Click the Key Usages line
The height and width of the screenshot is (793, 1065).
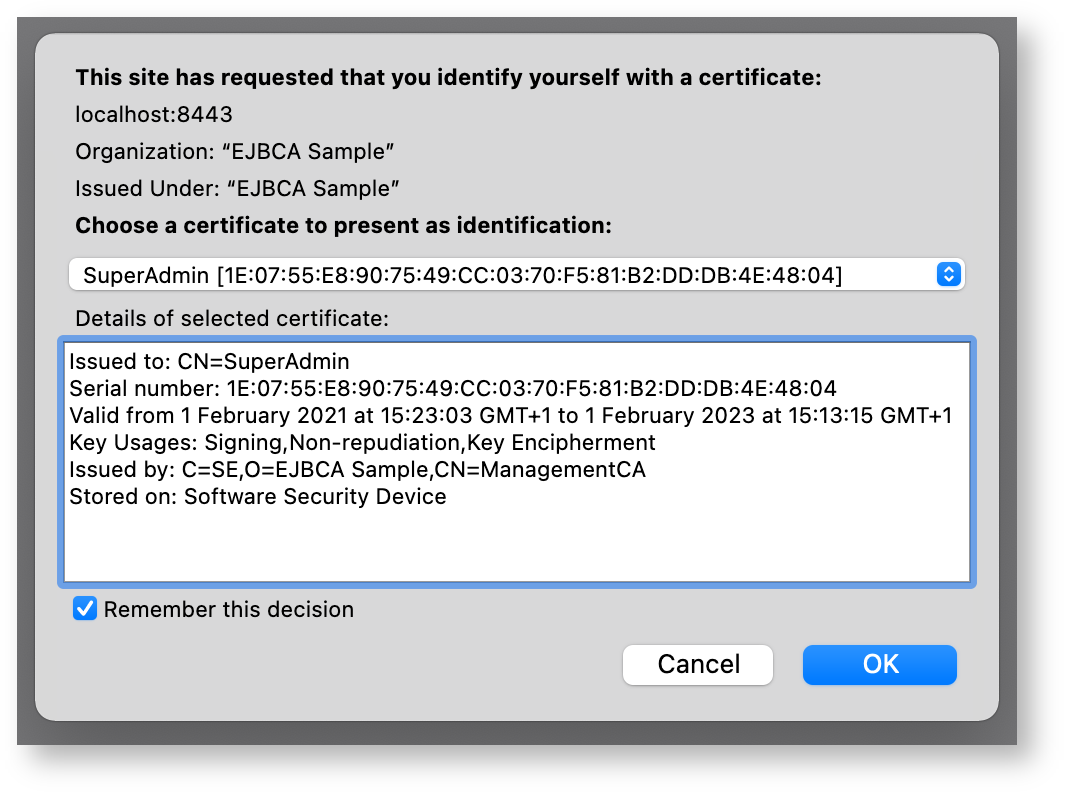[x=362, y=442]
